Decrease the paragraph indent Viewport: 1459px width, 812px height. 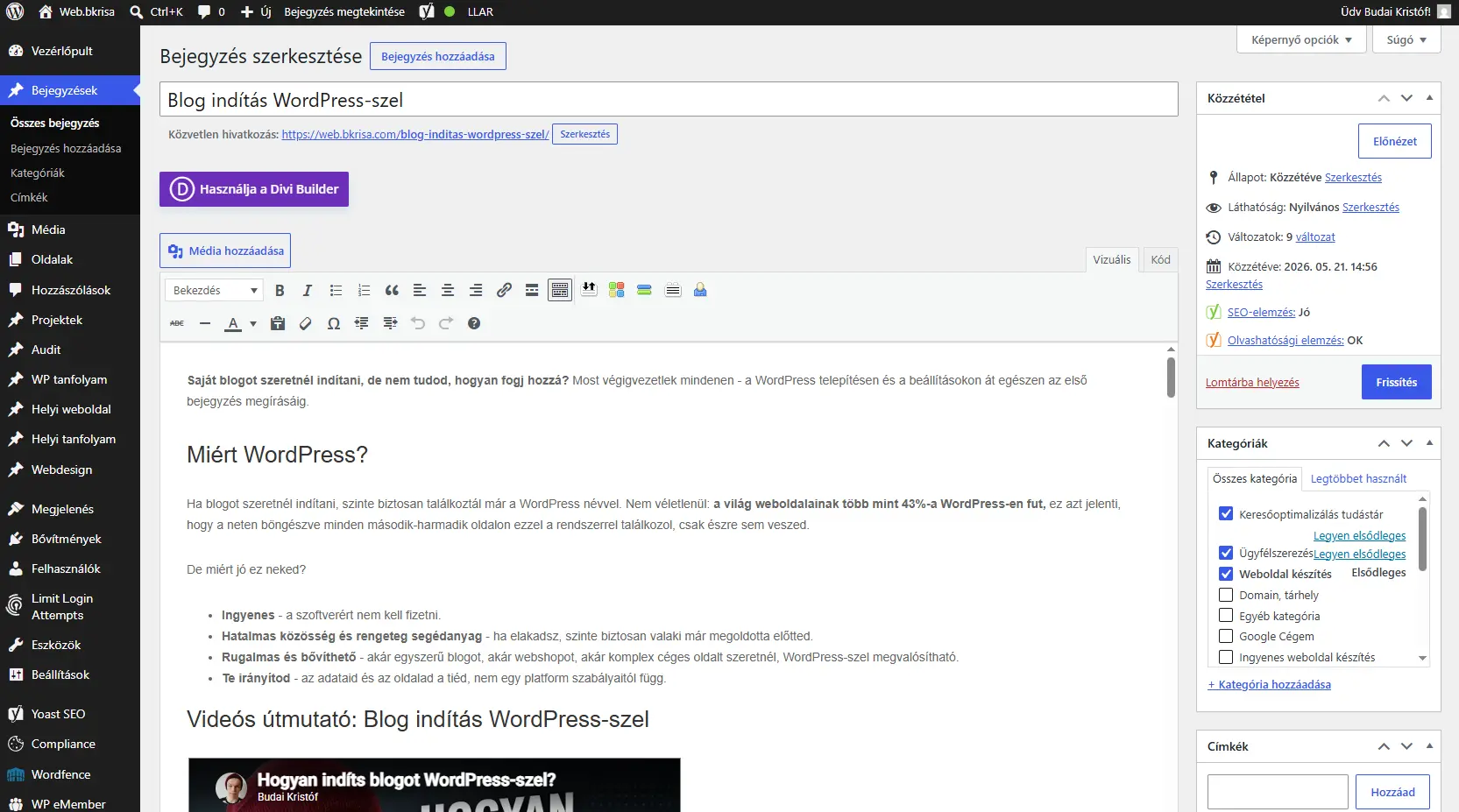(362, 323)
